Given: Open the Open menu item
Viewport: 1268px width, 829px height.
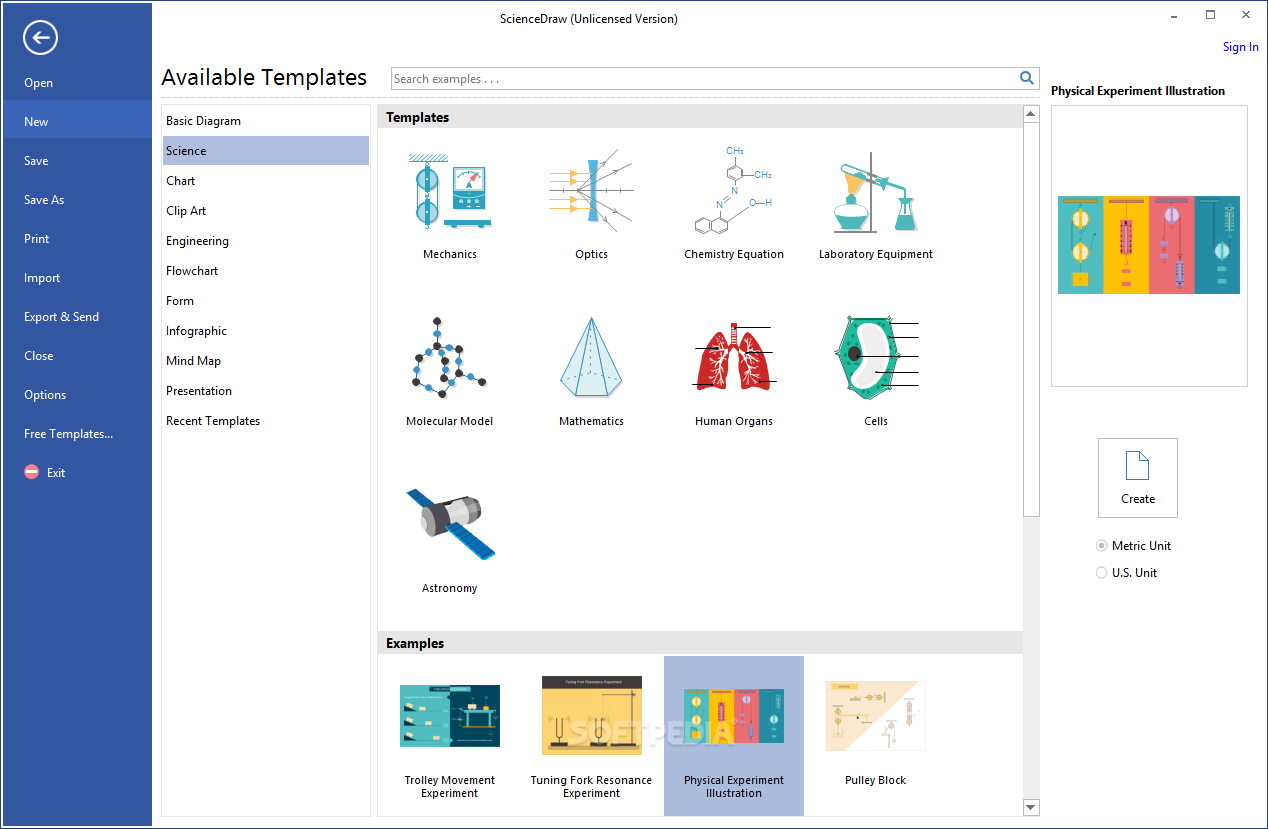Looking at the screenshot, I should coord(76,83).
